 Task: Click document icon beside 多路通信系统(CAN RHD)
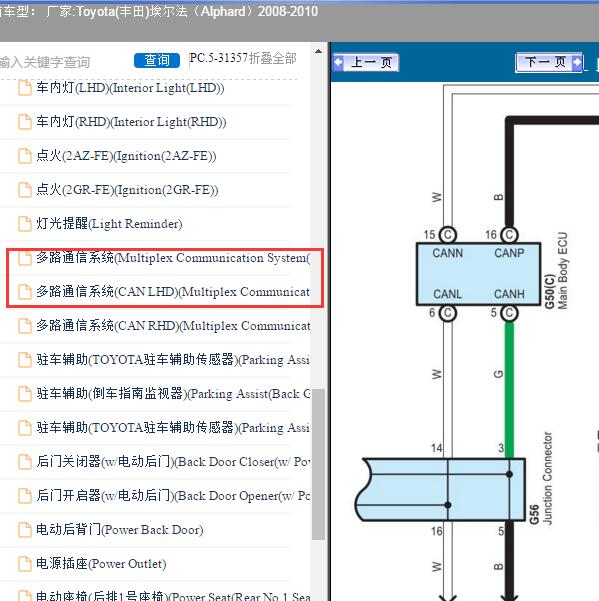pyautogui.click(x=25, y=326)
